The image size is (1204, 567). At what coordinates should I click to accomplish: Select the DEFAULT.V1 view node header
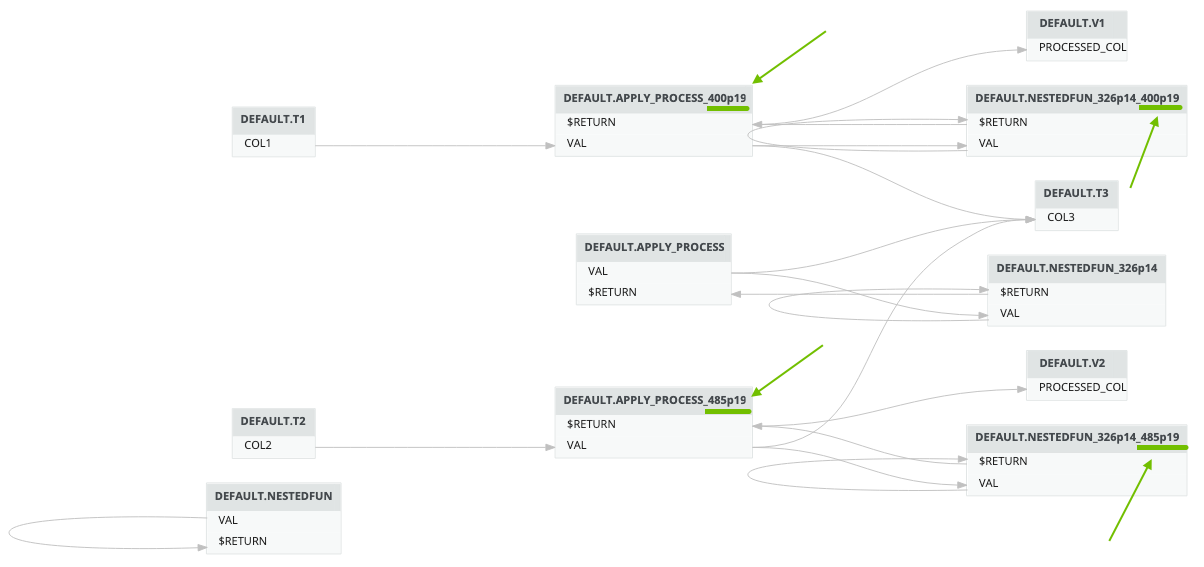1076,23
